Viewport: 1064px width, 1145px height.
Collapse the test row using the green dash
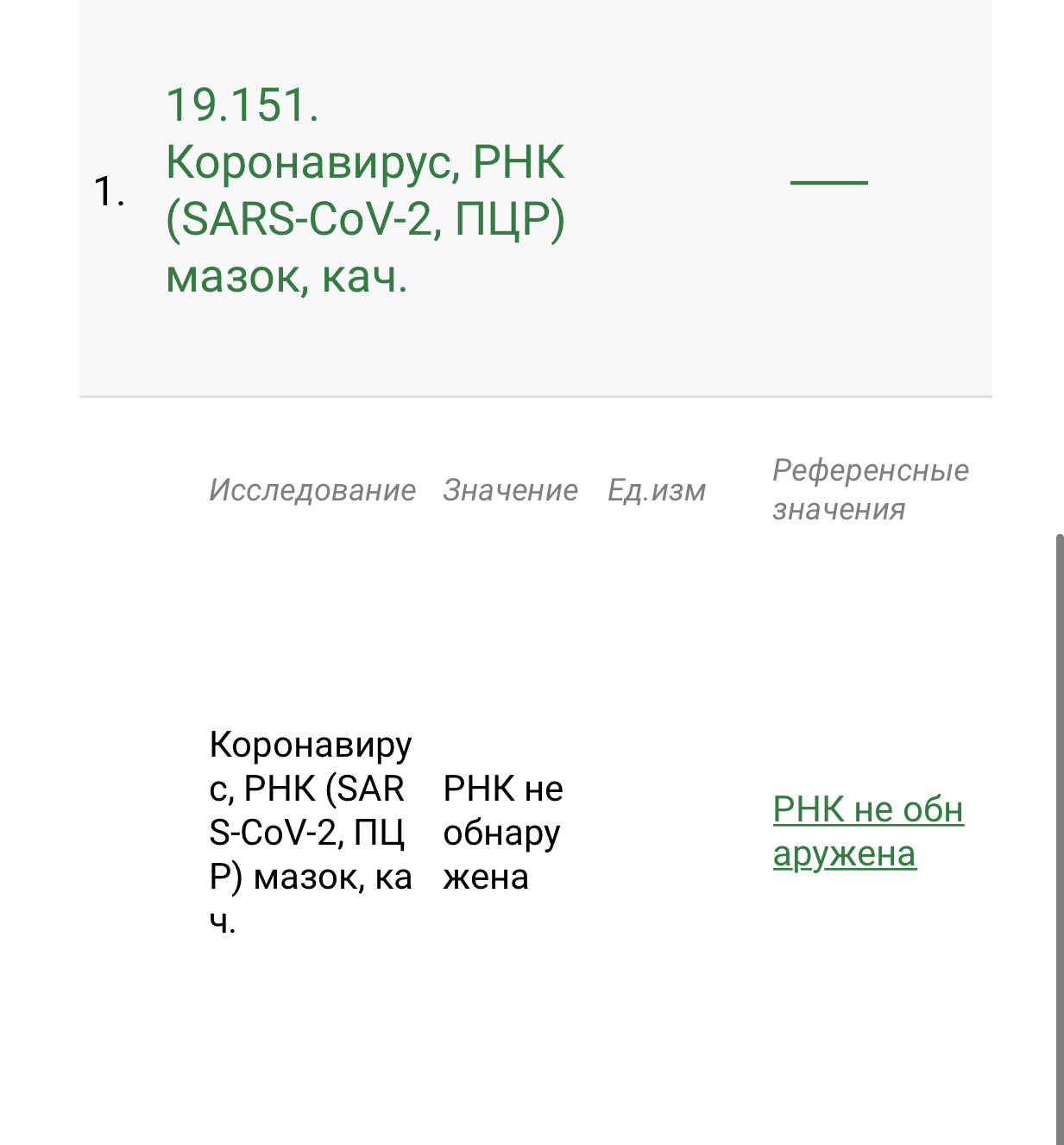(828, 182)
